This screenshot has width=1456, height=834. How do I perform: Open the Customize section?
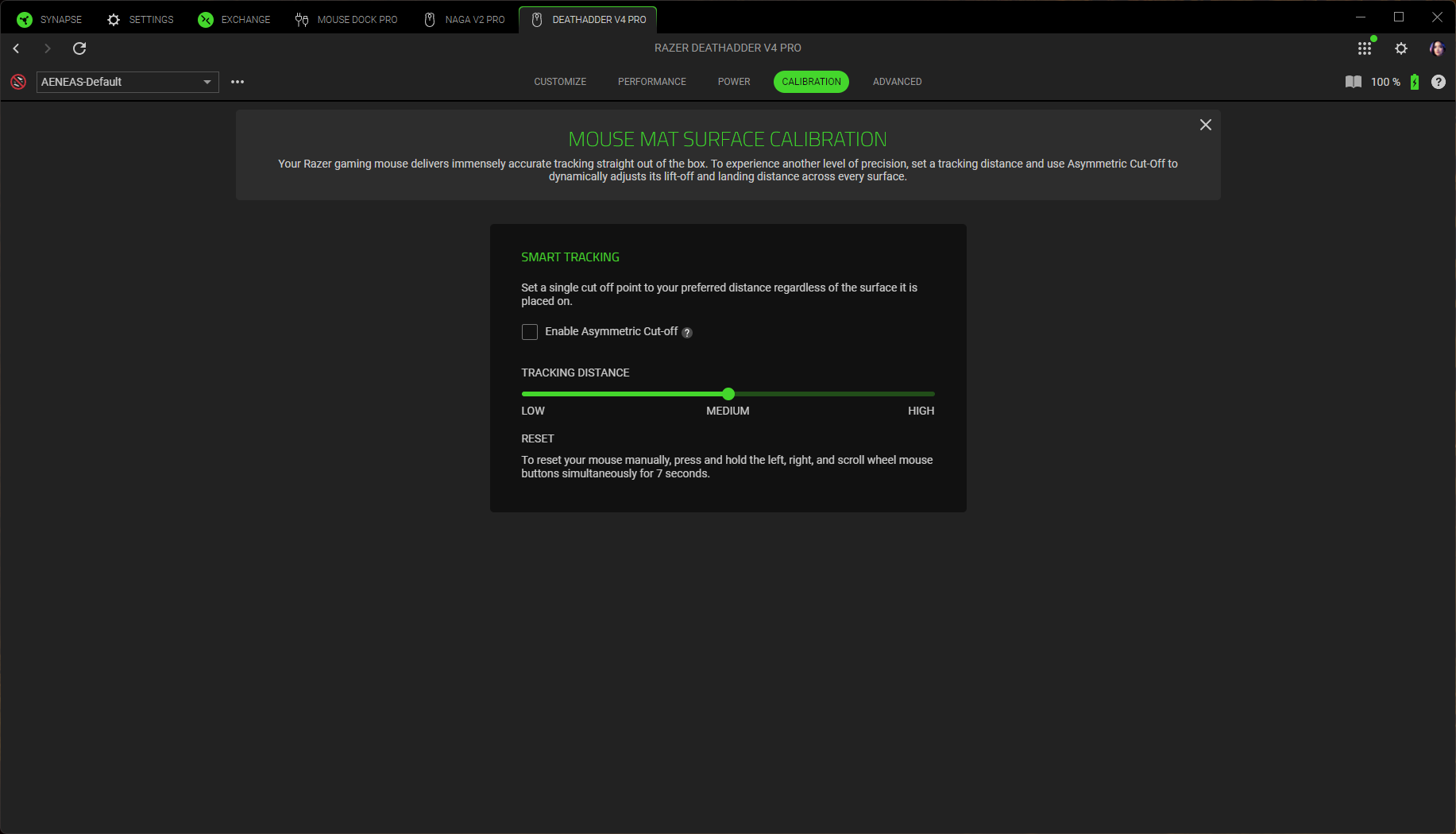coord(560,82)
